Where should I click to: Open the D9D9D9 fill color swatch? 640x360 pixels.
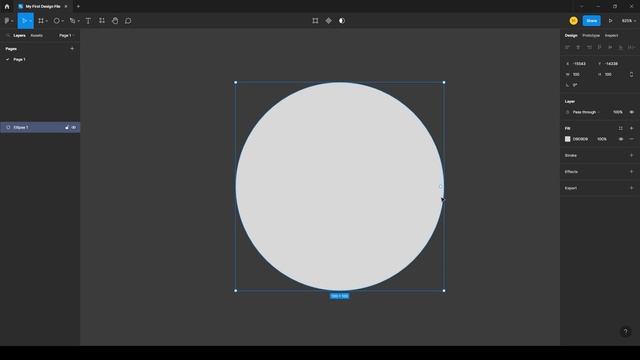click(x=567, y=139)
